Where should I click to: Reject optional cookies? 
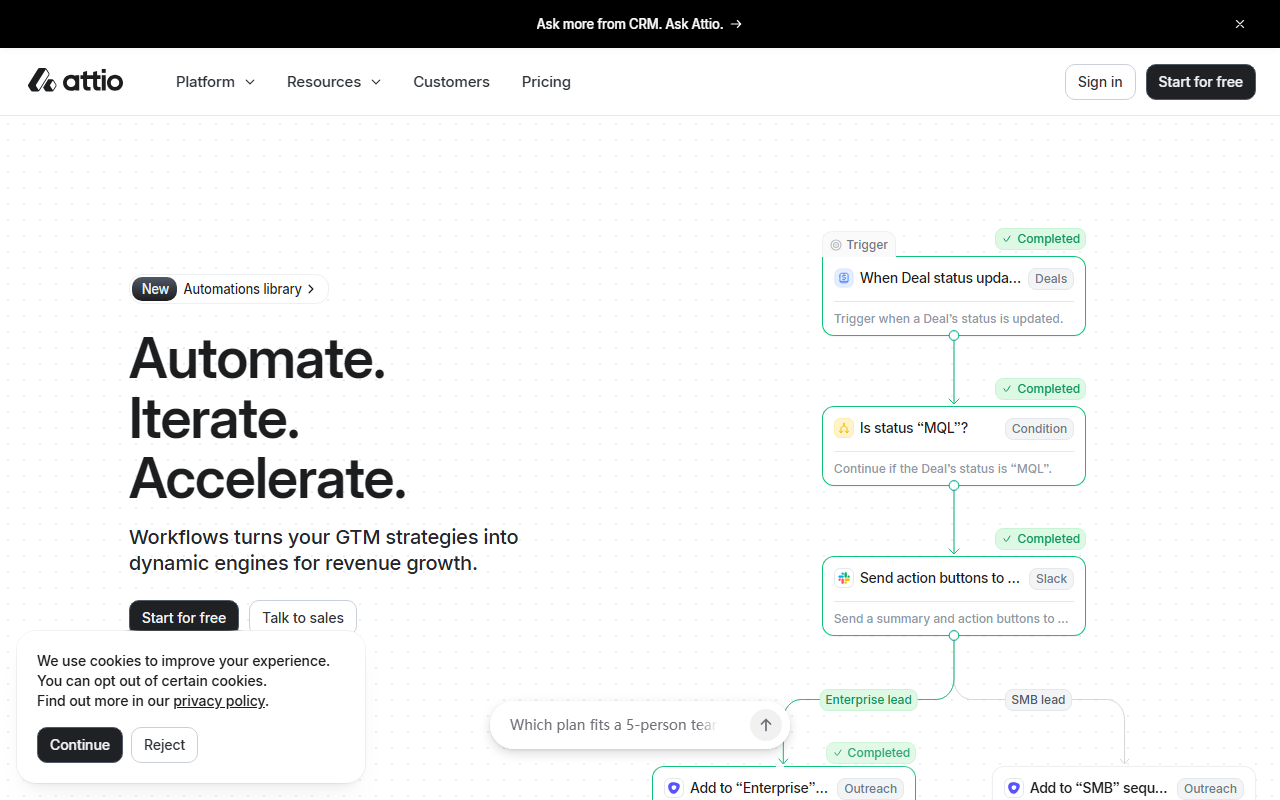pos(164,745)
